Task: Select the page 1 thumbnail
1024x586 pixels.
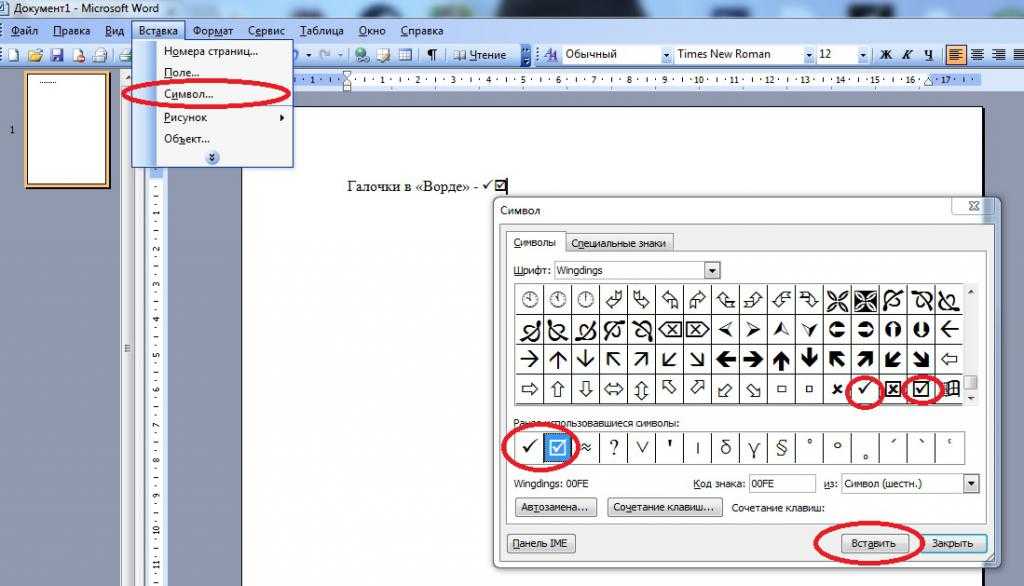Action: [x=67, y=129]
